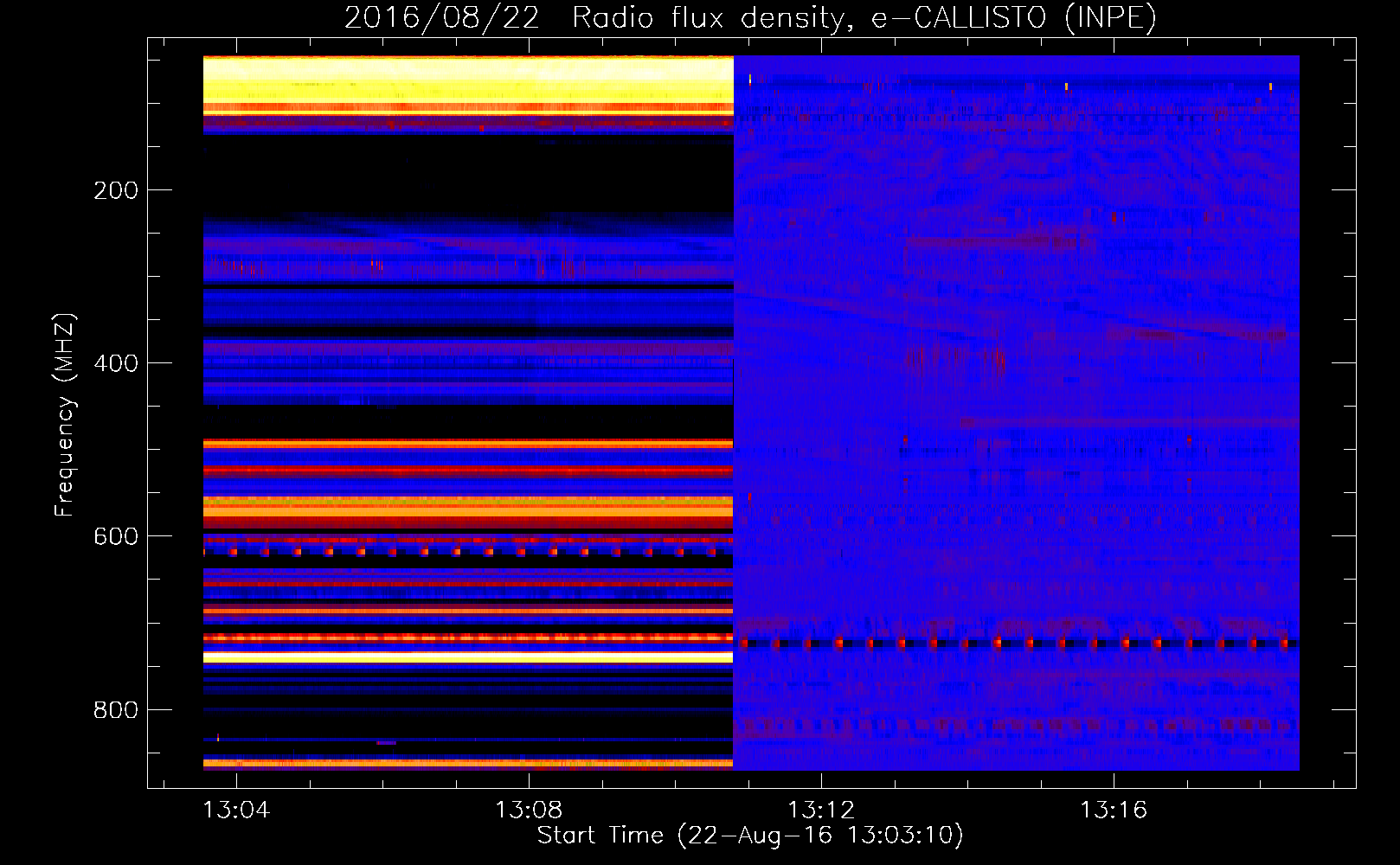Click the '13:04' time tick label
1400x865 pixels.
(236, 810)
